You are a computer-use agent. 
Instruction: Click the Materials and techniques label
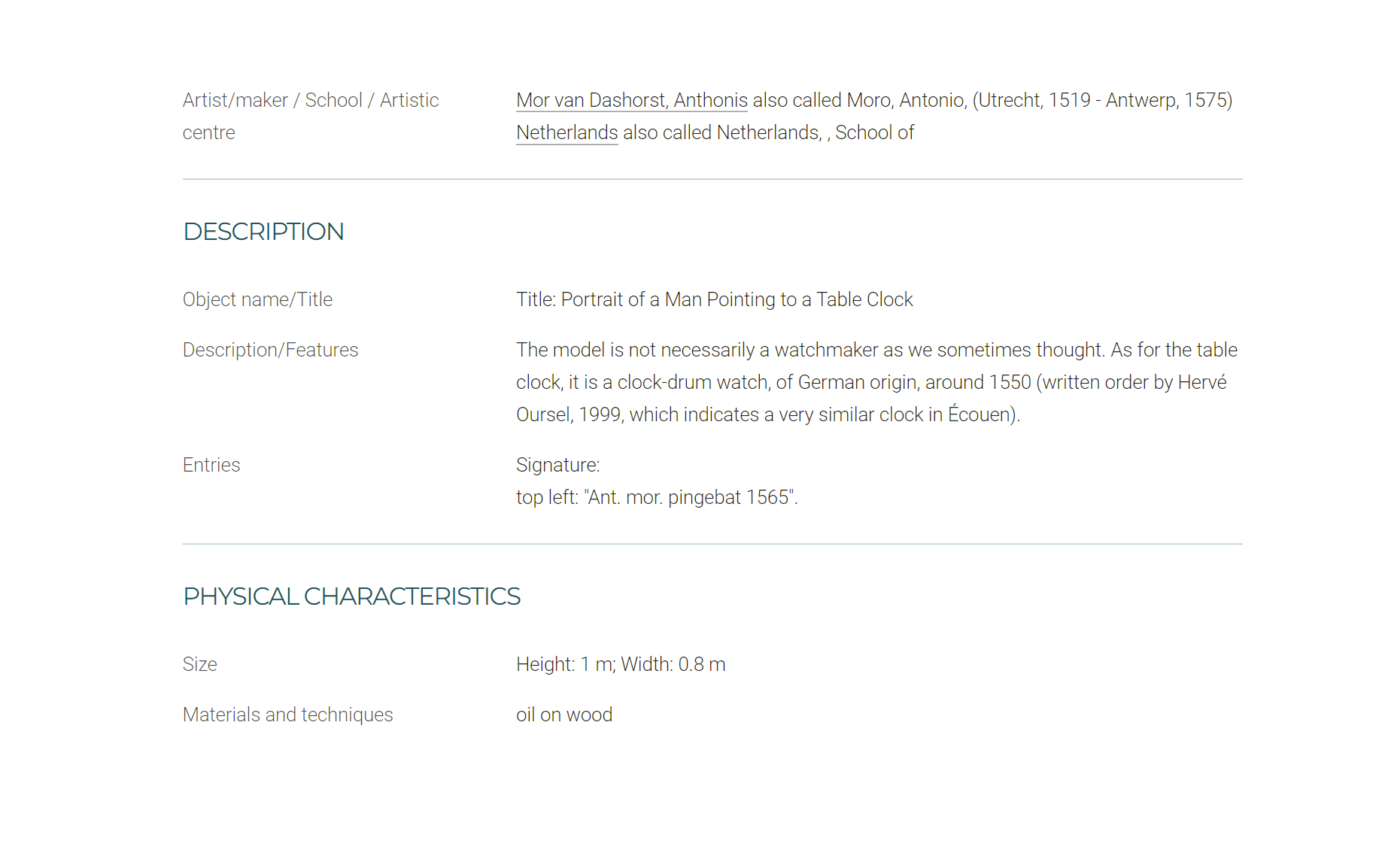[287, 715]
